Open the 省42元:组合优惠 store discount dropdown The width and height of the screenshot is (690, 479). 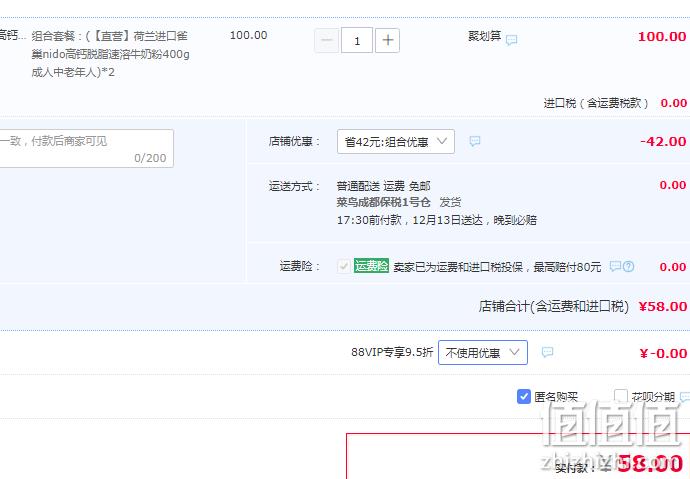point(396,142)
